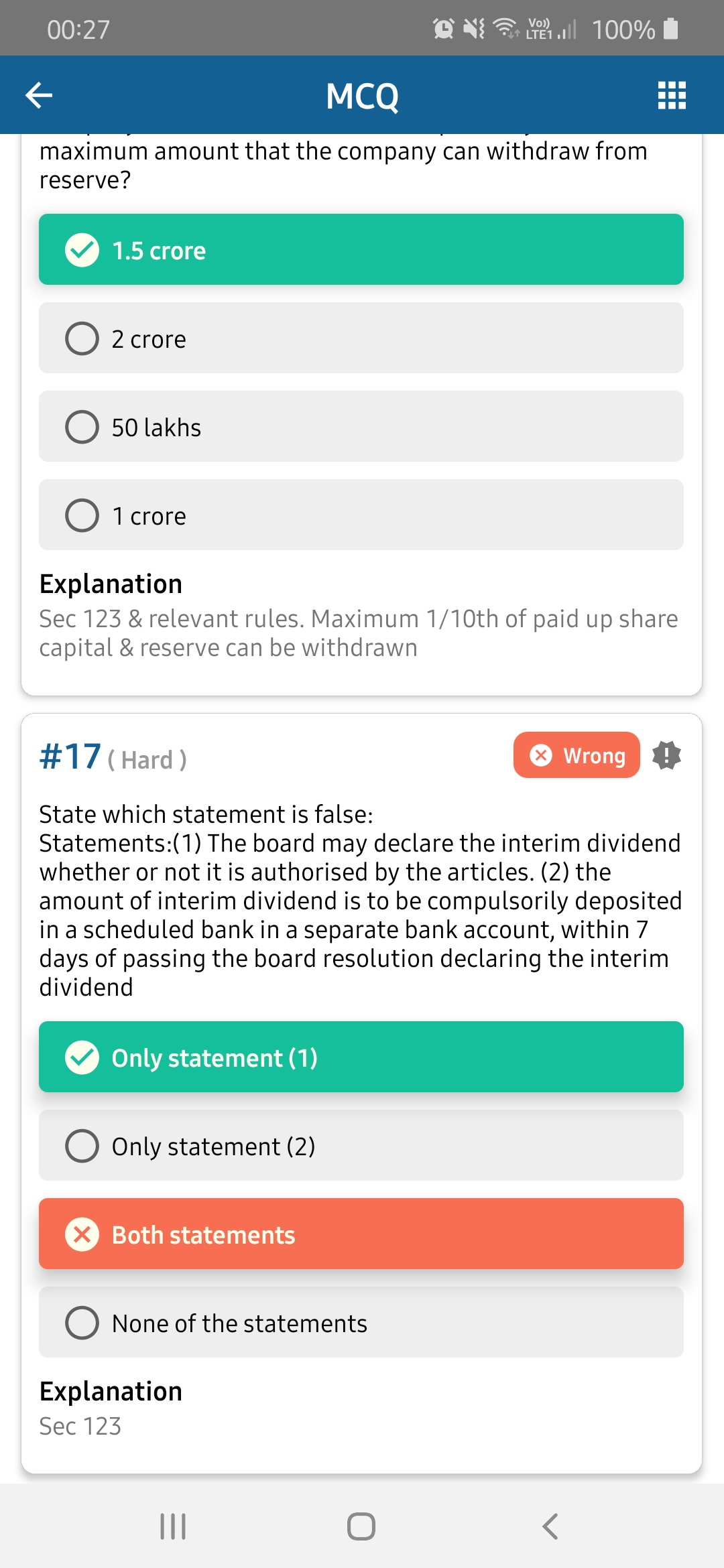Tap the "#17" question number
724x1568 pixels.
tap(70, 757)
